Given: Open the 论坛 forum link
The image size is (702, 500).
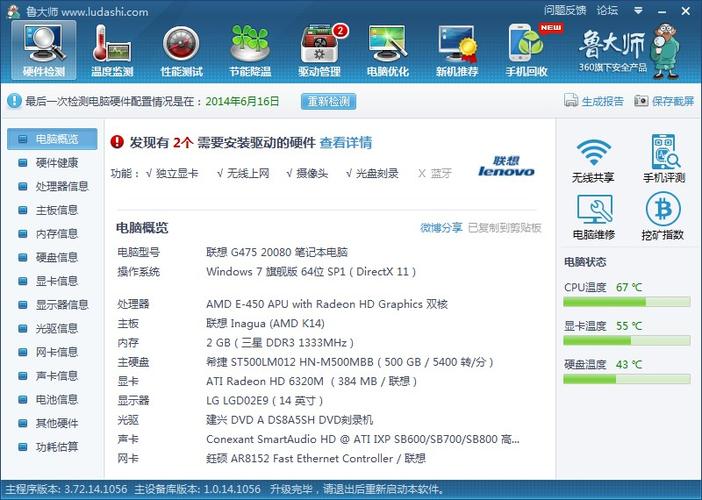Looking at the screenshot, I should click(607, 10).
